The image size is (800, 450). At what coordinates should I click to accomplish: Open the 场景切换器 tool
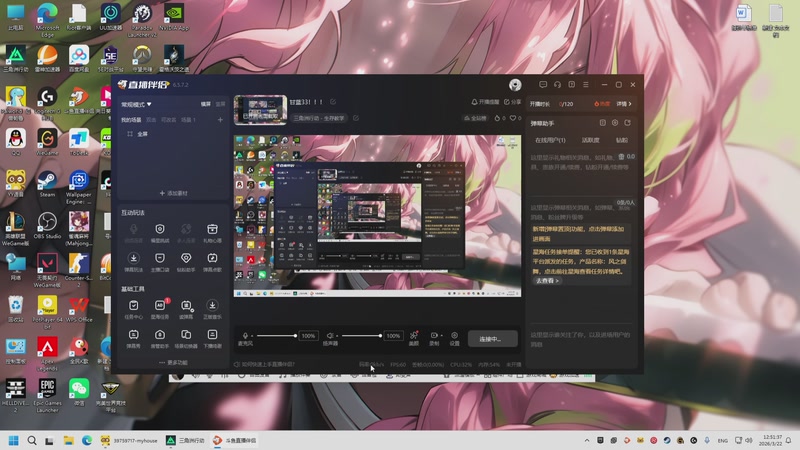click(x=186, y=338)
